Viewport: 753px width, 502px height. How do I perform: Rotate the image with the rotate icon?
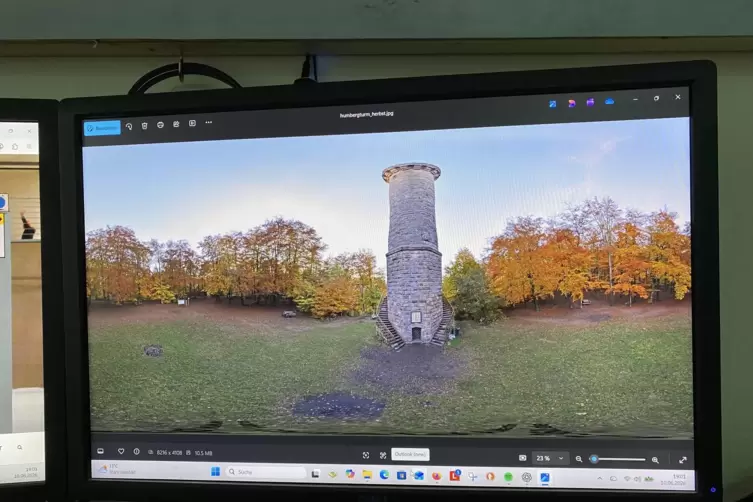click(x=129, y=126)
